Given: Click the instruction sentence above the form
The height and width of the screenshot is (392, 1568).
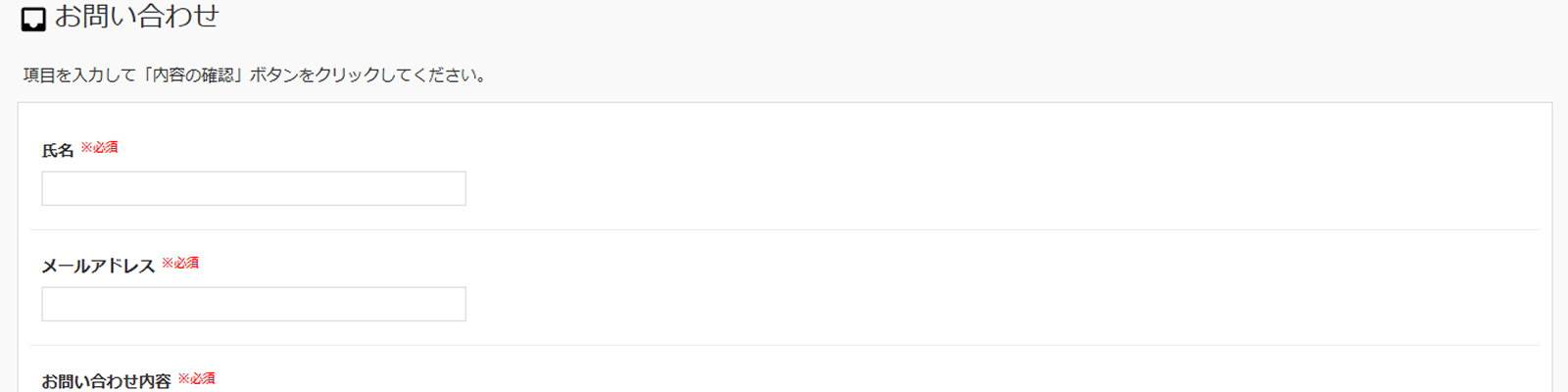Looking at the screenshot, I should [x=256, y=75].
